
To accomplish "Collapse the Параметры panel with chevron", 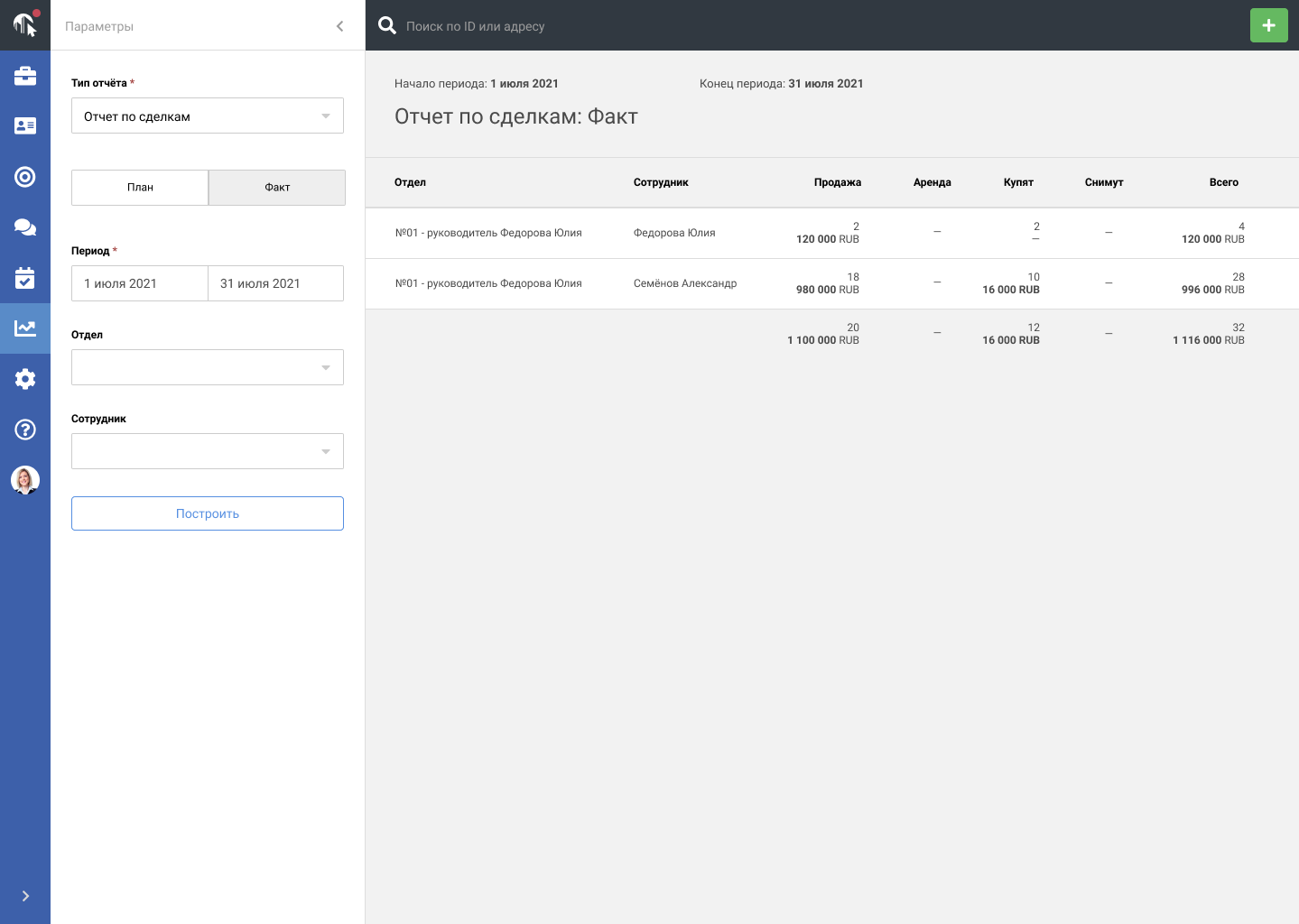I will pyautogui.click(x=339, y=26).
